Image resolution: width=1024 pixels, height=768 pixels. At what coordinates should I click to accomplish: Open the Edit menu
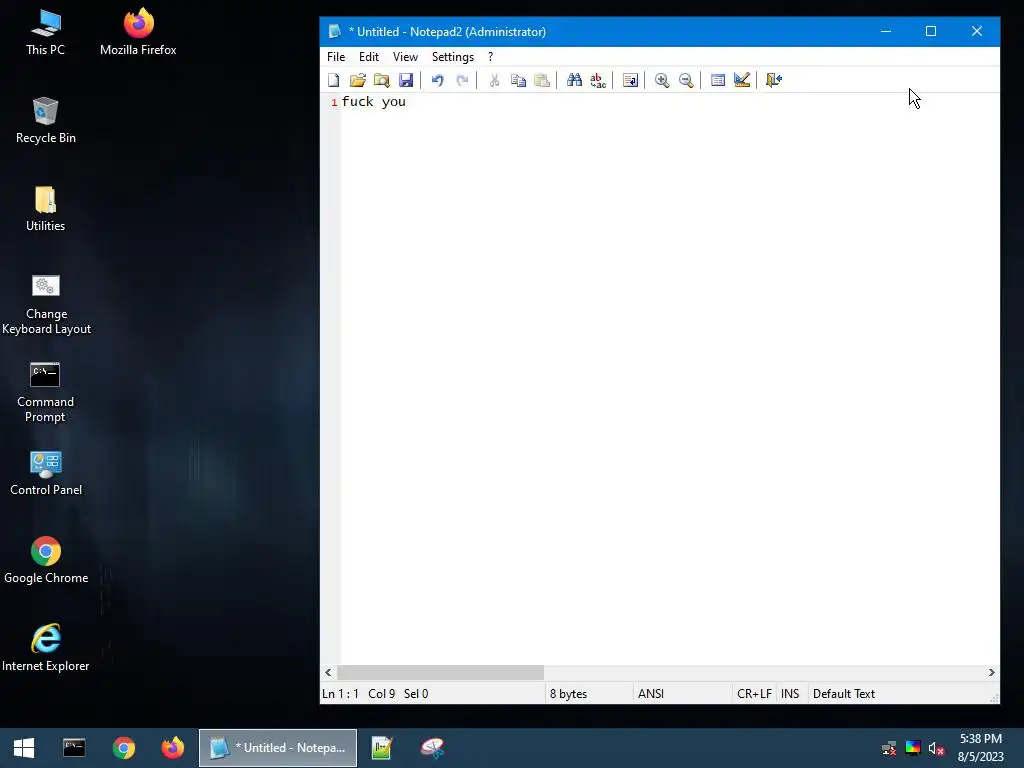point(369,57)
